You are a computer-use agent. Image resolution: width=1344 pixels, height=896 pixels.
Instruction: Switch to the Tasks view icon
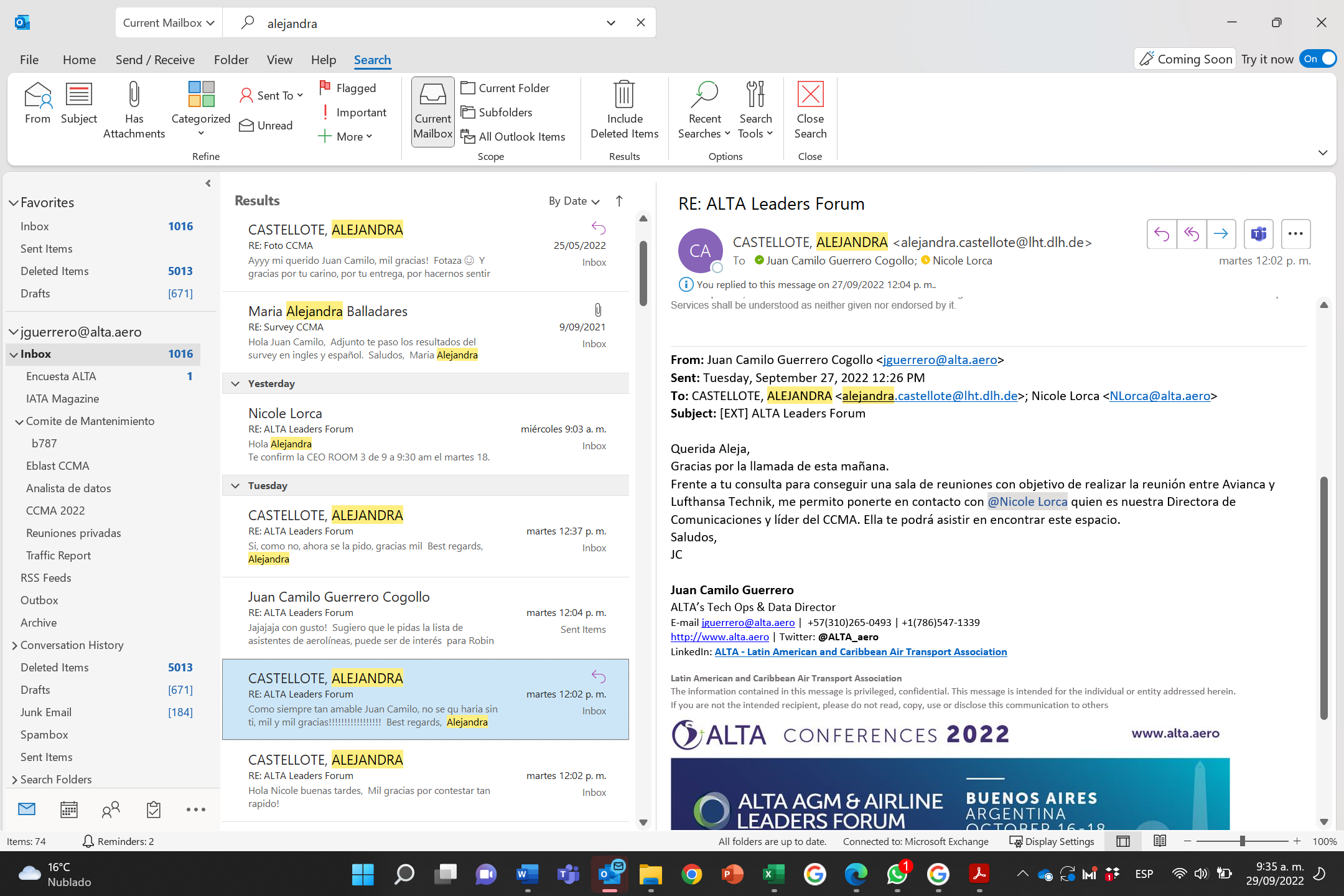coord(153,810)
